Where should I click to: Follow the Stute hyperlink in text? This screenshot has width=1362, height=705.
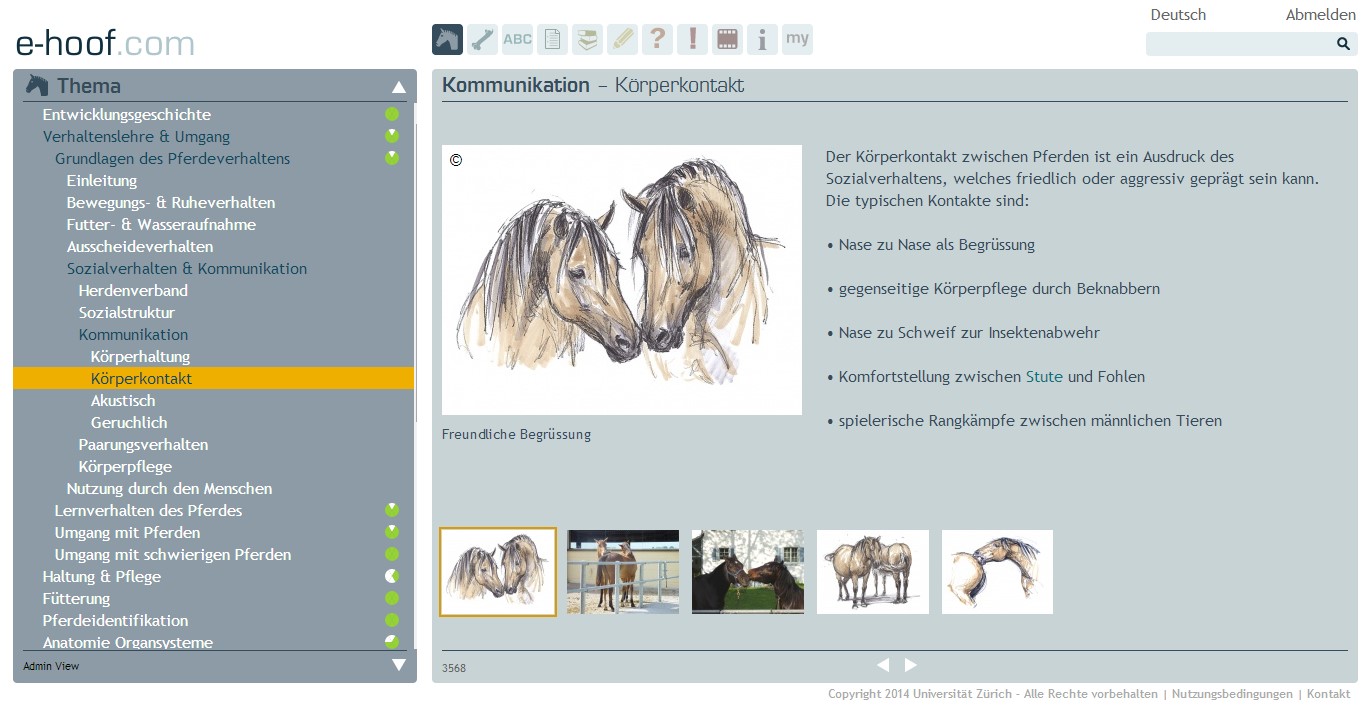1044,377
